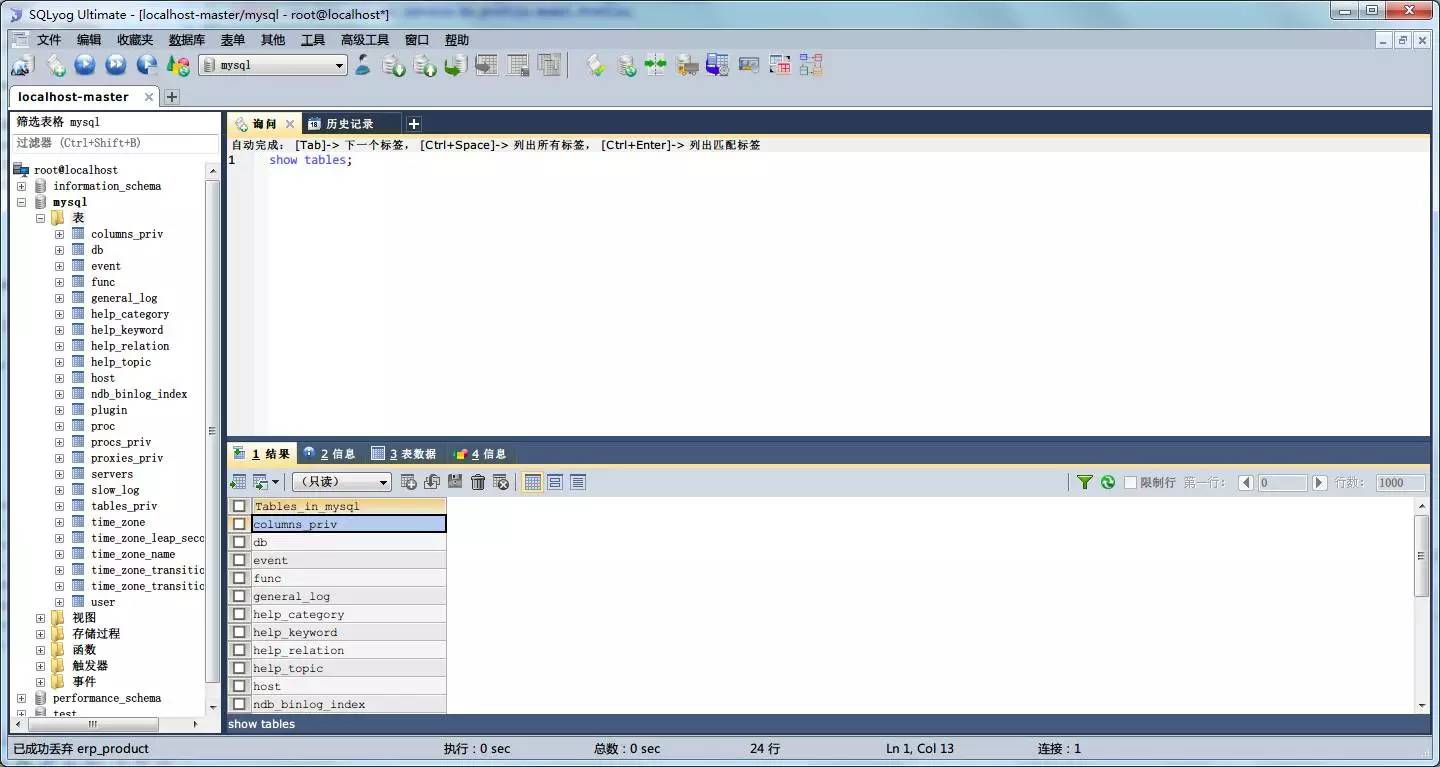1440x767 pixels.
Task: Open the (只读) read-only dropdown
Action: [x=341, y=482]
